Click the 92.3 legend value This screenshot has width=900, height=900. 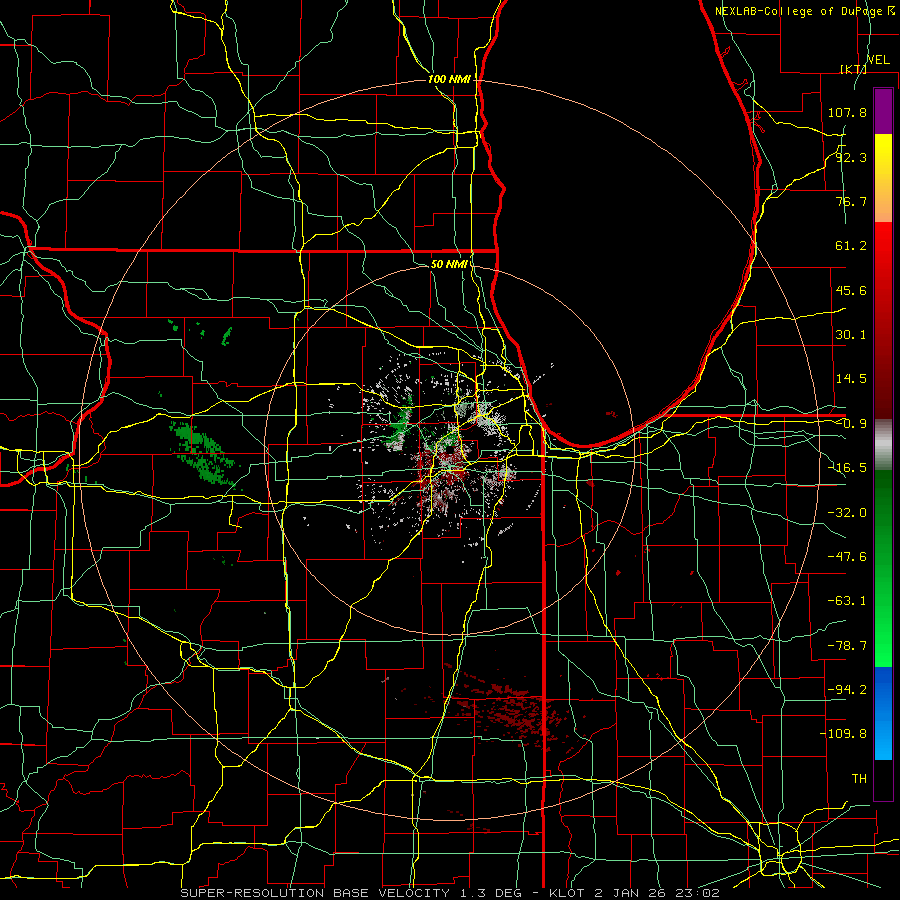click(x=851, y=157)
